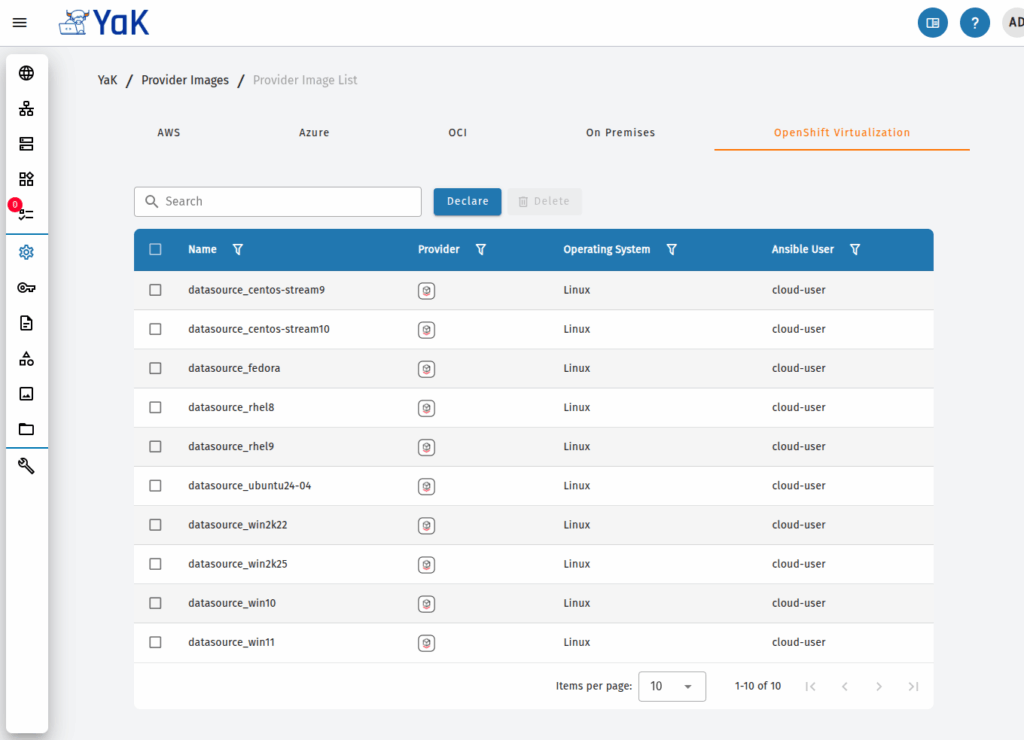
Task: Sort by the Operating System column header
Action: point(607,249)
